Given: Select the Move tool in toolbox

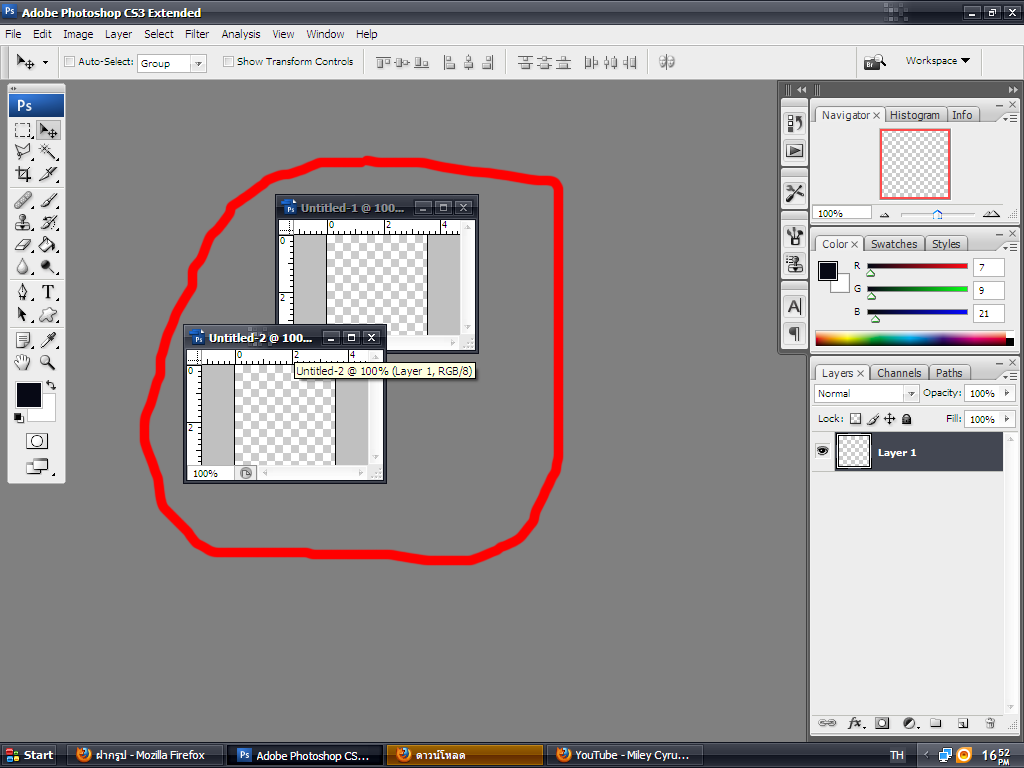Looking at the screenshot, I should pos(48,131).
